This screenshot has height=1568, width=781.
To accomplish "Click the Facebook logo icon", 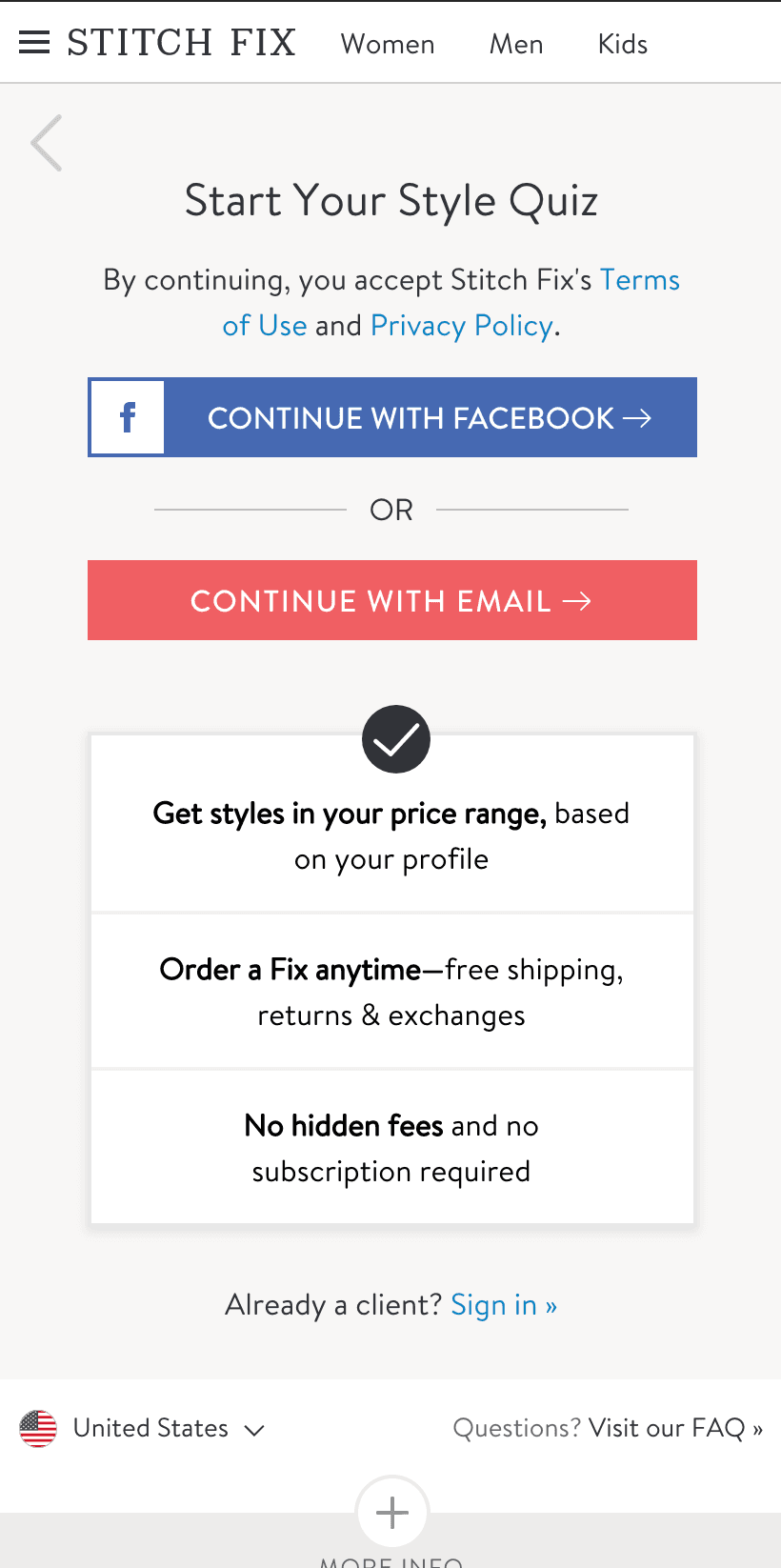I will click(x=128, y=417).
